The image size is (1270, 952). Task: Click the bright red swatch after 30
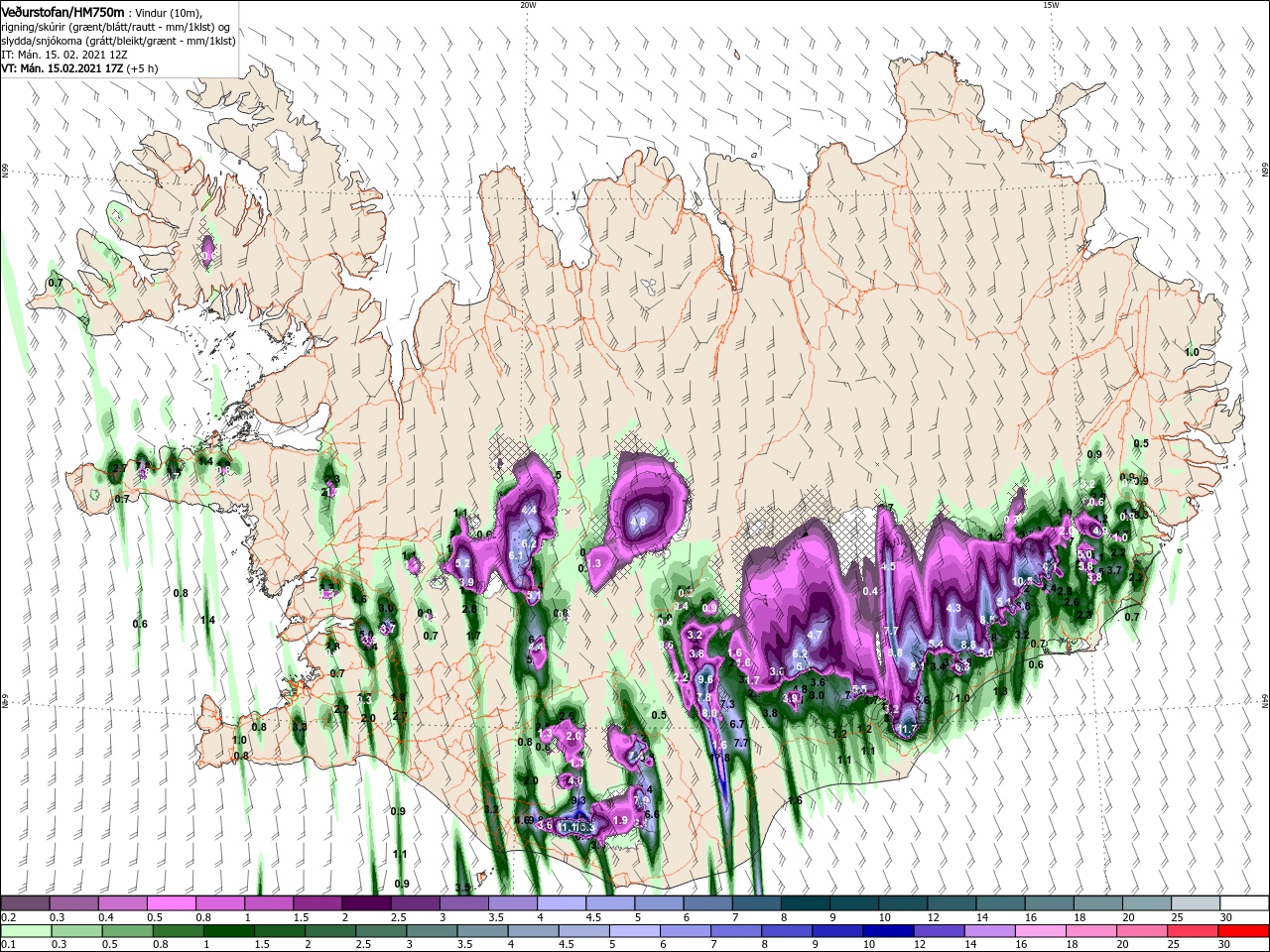(x=1244, y=931)
